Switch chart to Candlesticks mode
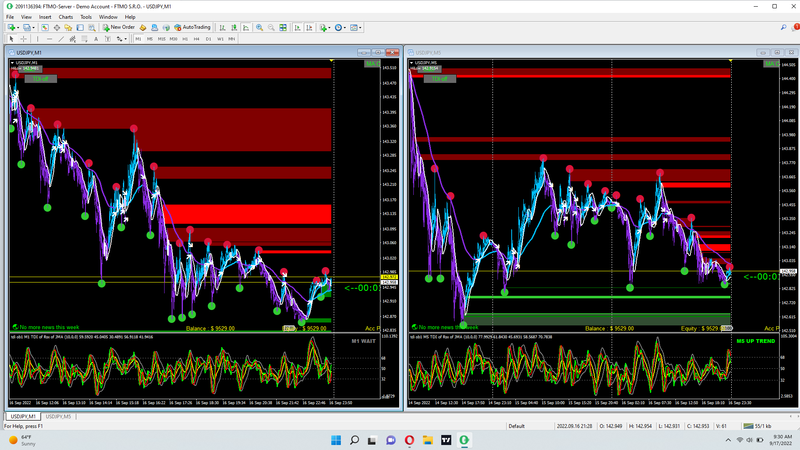 234,28
